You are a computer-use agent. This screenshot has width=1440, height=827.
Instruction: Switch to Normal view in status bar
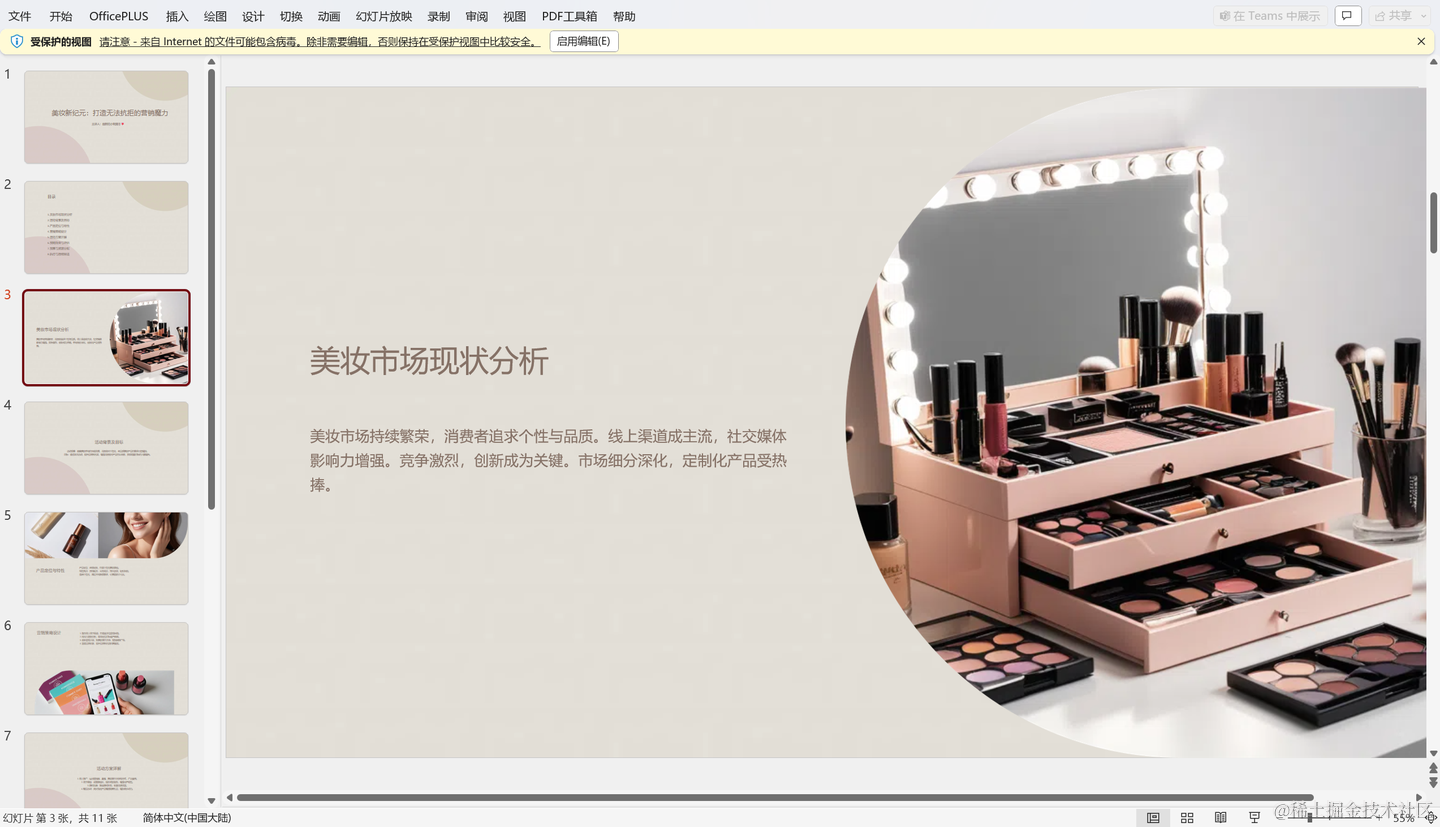tap(1153, 818)
